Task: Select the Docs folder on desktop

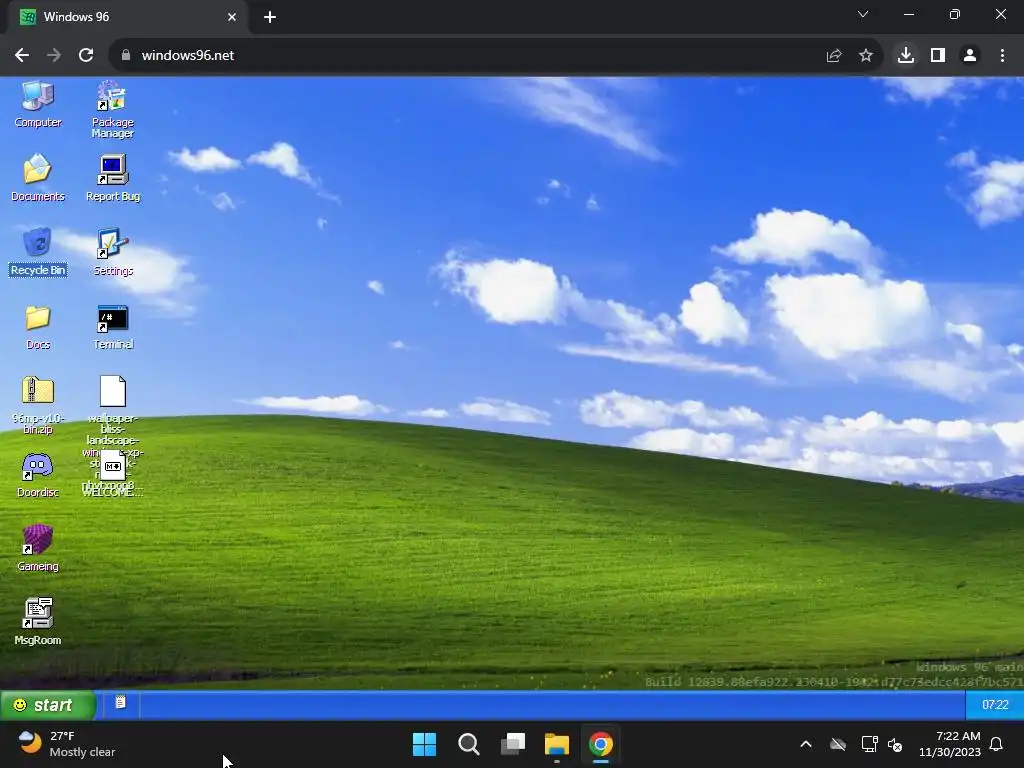Action: [38, 327]
